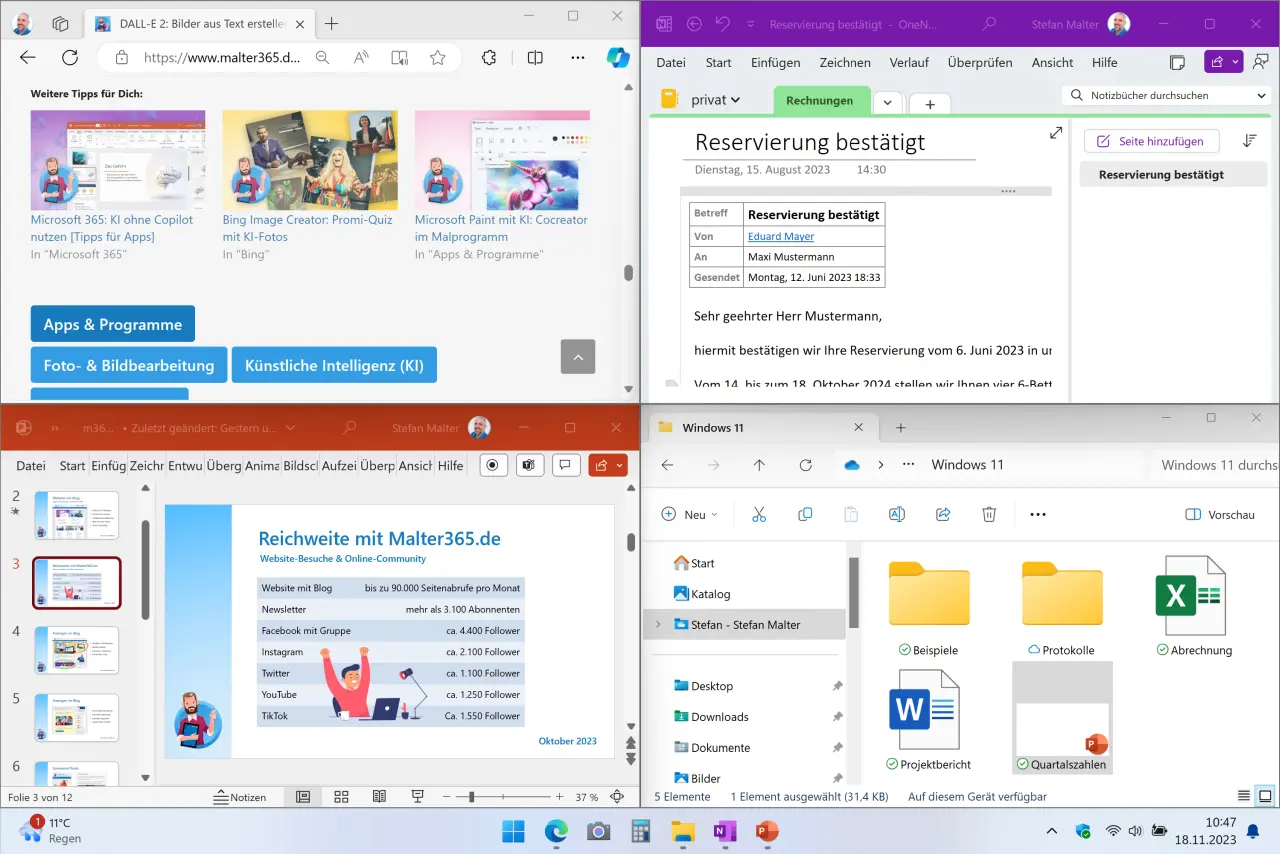The image size is (1280, 854).
Task: Open the Eduard Mayer sender link
Action: (x=781, y=236)
